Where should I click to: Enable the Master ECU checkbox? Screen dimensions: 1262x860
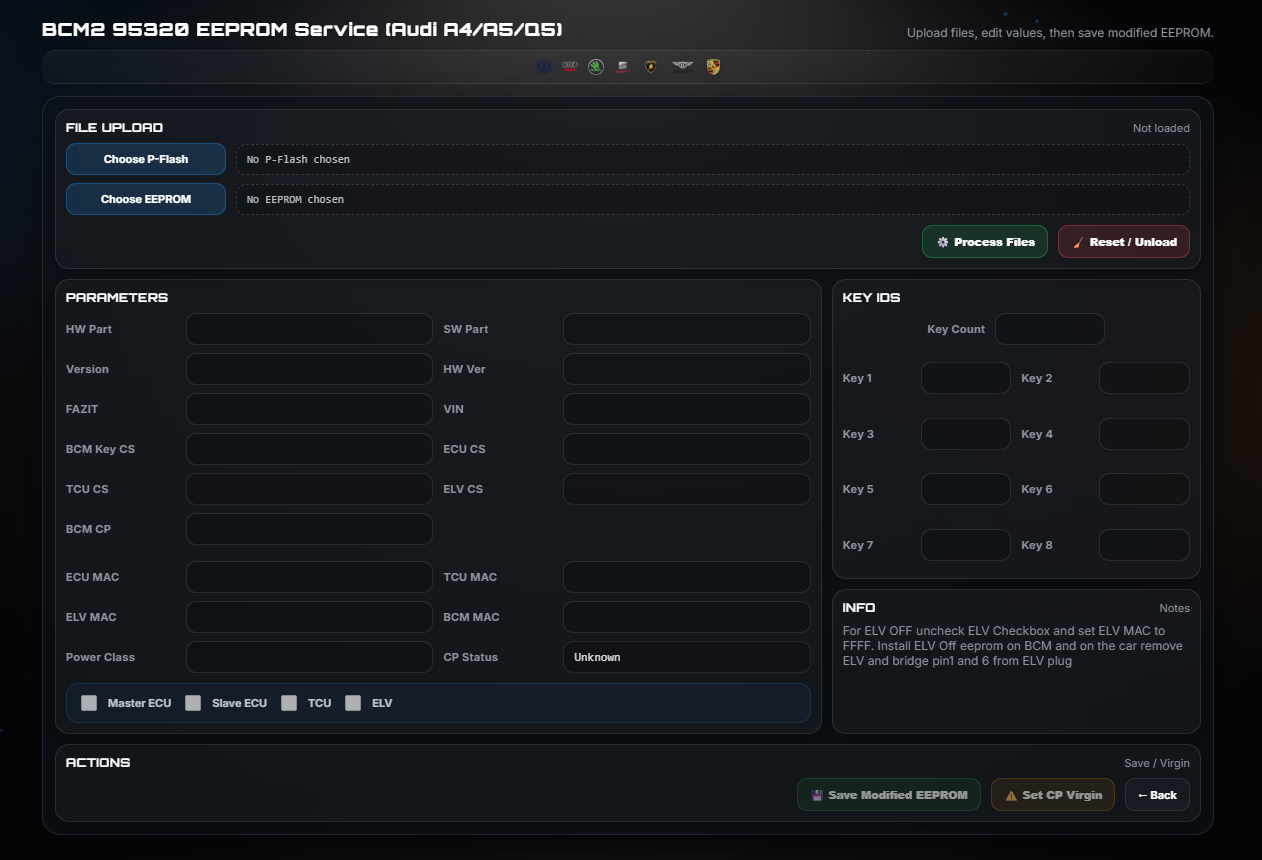pos(89,703)
